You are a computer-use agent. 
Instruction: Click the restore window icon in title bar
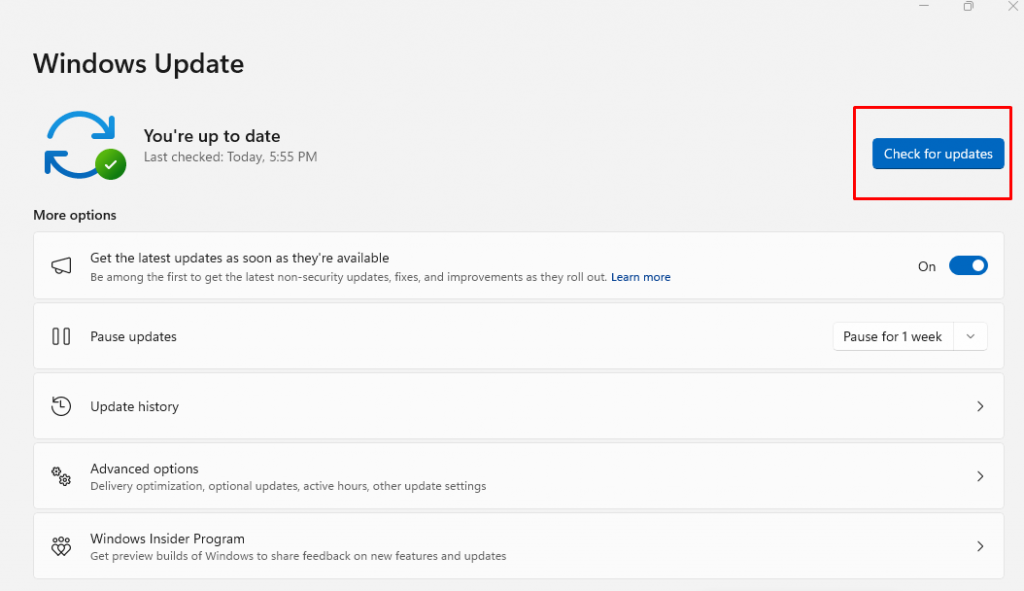click(968, 7)
